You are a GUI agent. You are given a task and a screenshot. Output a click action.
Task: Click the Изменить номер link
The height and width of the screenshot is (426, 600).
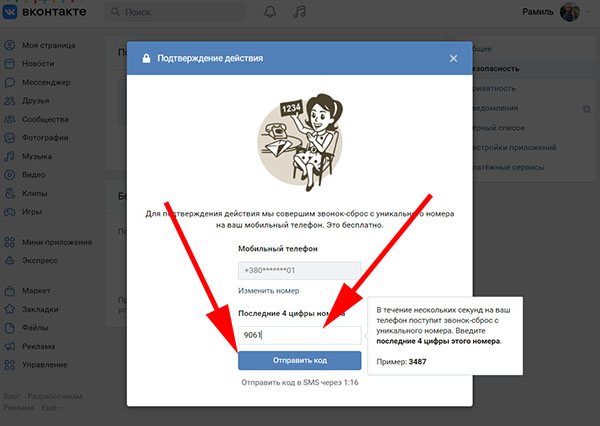(x=269, y=291)
